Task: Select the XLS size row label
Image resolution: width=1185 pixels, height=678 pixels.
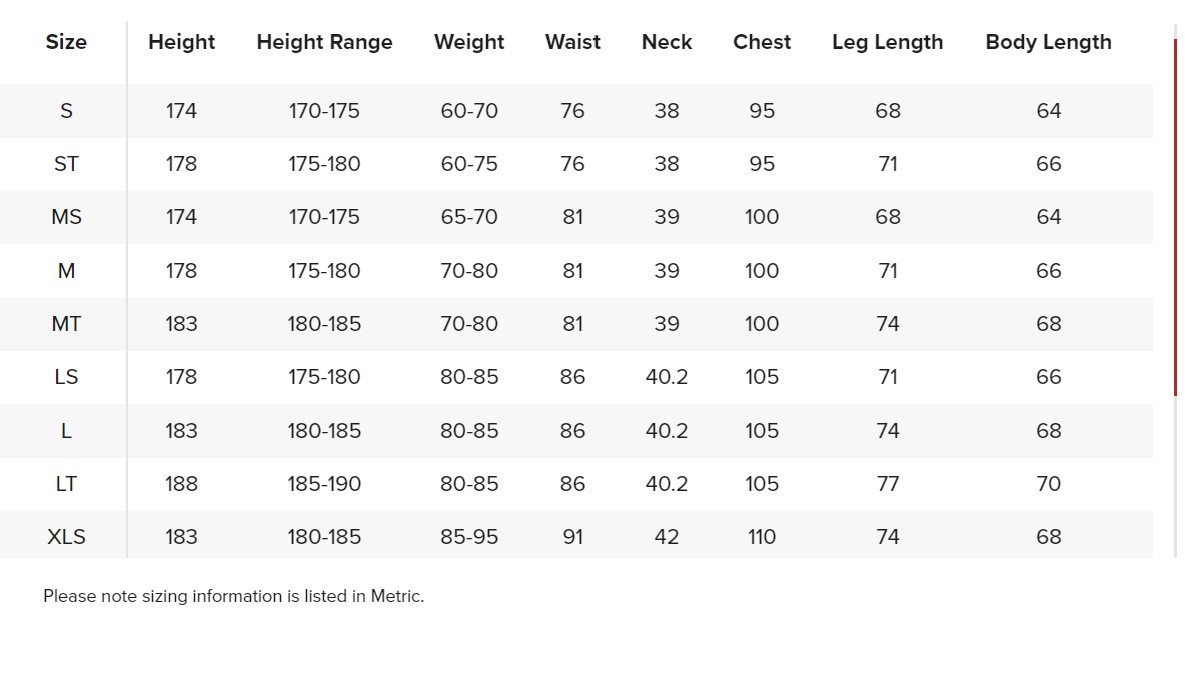Action: tap(67, 537)
